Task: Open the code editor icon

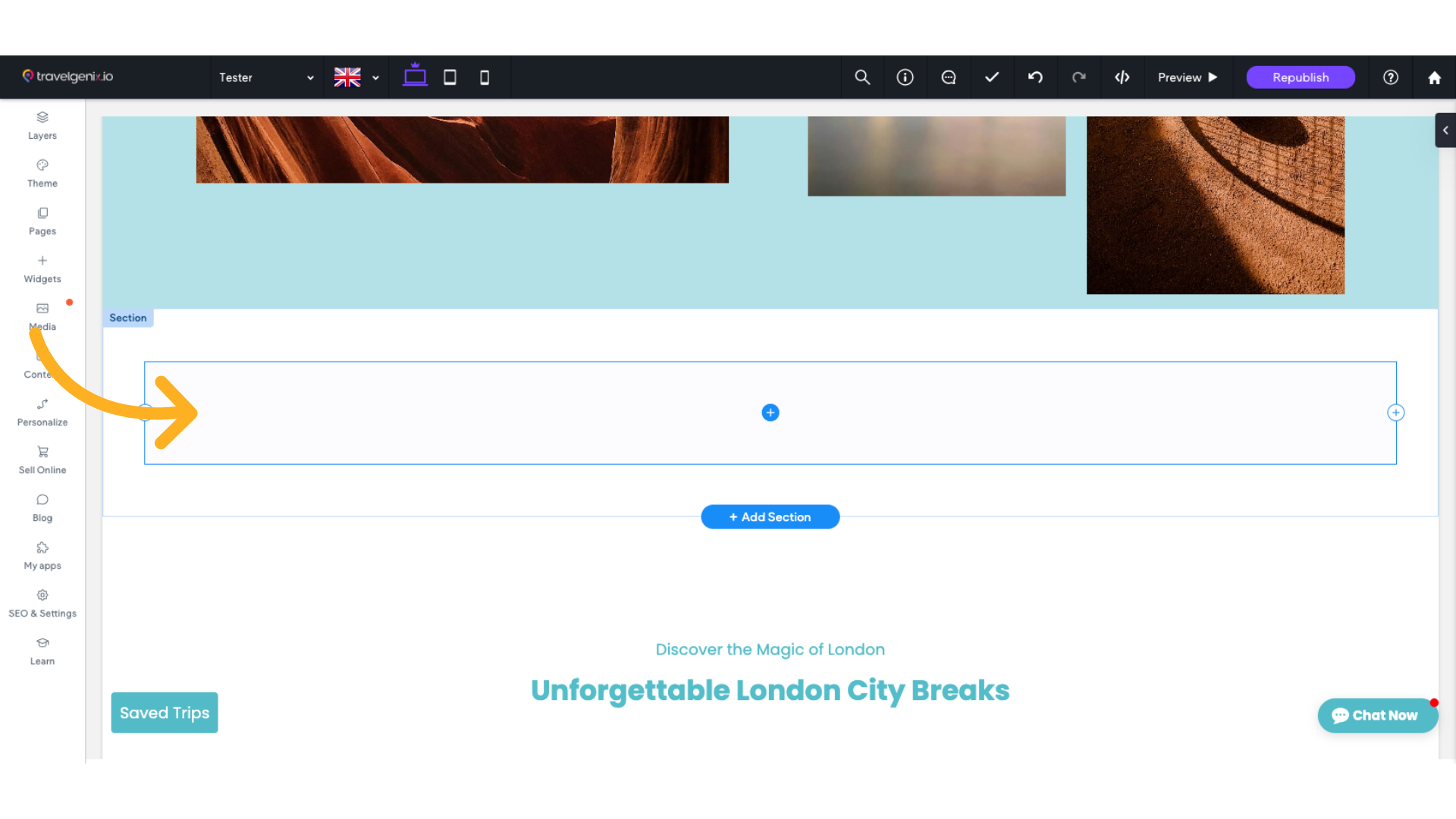Action: pyautogui.click(x=1122, y=77)
